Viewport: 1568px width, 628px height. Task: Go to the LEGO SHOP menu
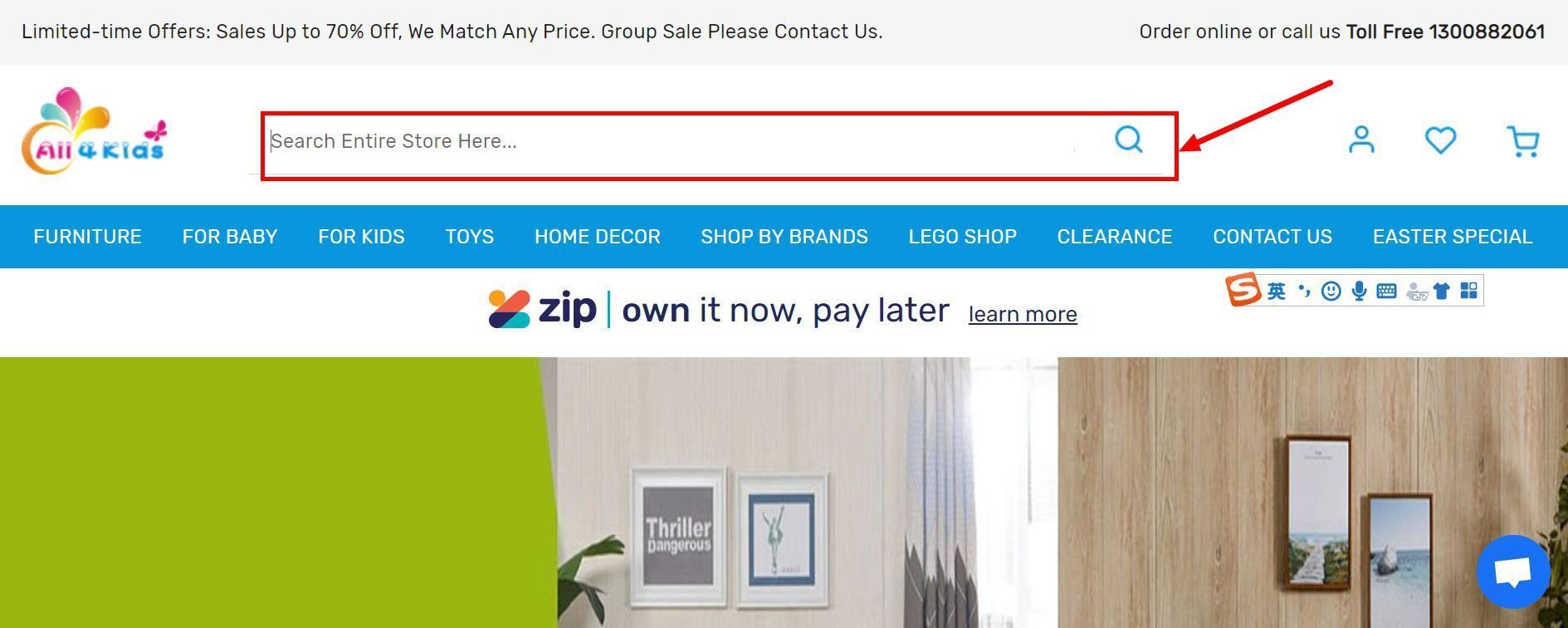click(963, 237)
